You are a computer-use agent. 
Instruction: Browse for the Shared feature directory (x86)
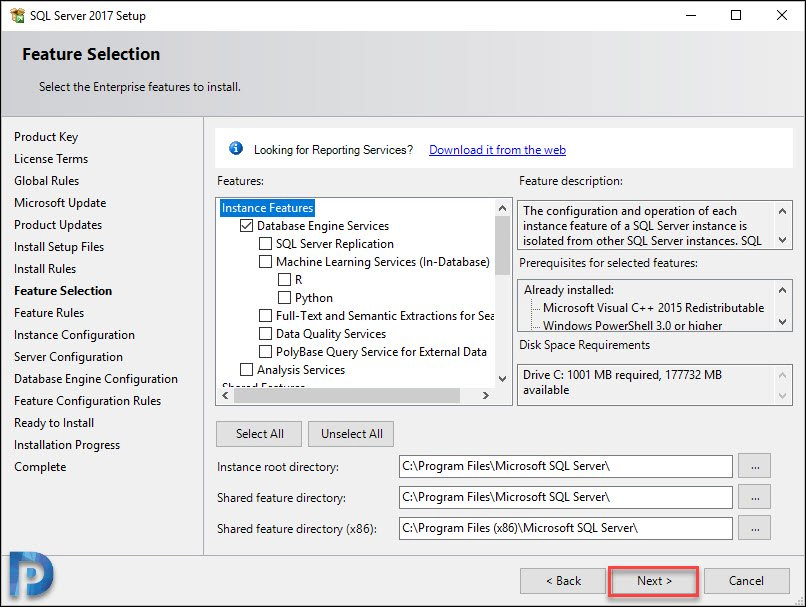coord(755,528)
